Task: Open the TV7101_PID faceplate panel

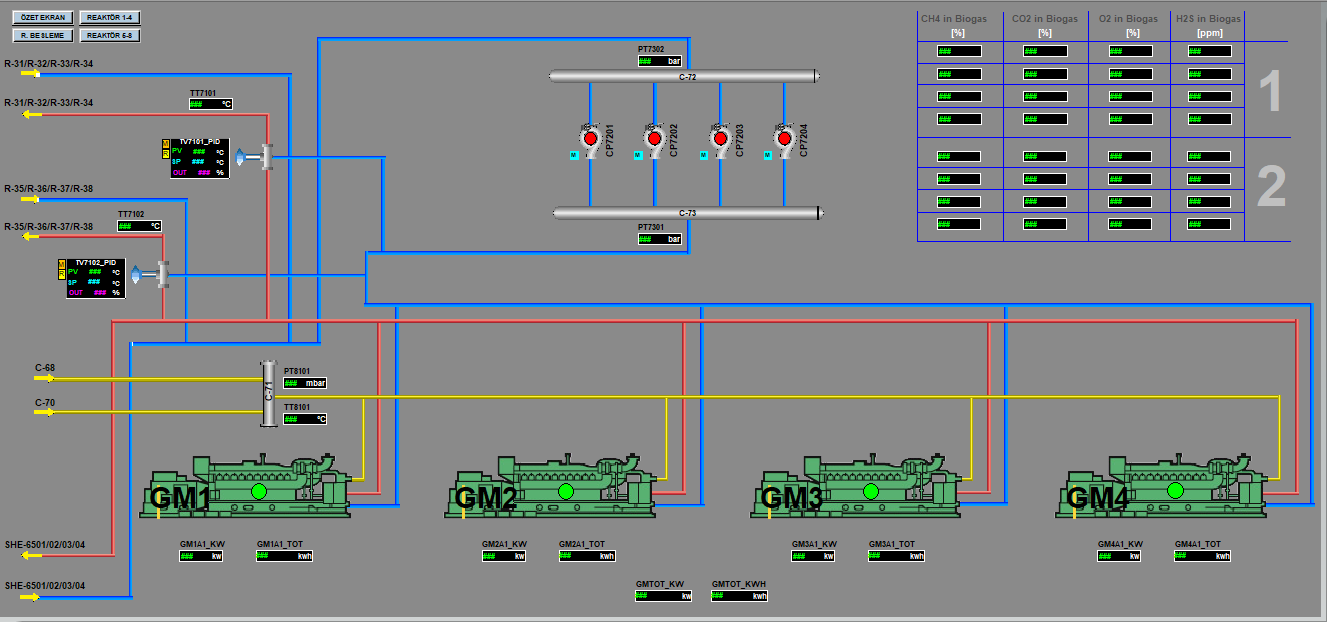Action: pyautogui.click(x=199, y=158)
